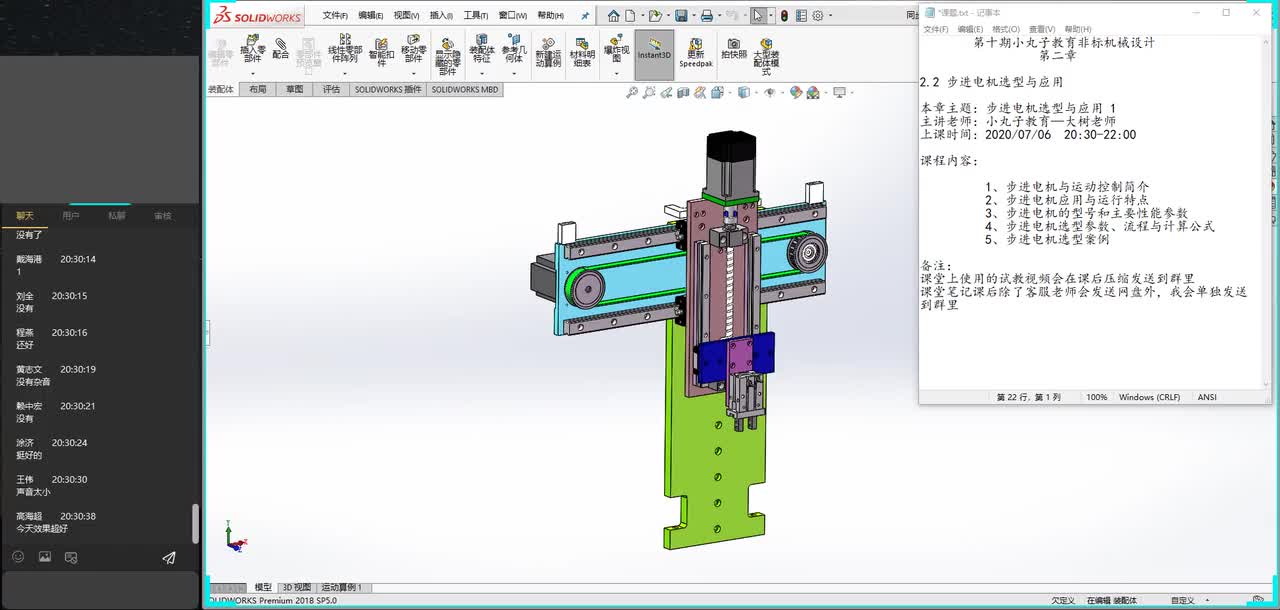Viewport: 1280px width, 610px height.
Task: Click the emoji icon in chat panel
Action: [x=18, y=557]
